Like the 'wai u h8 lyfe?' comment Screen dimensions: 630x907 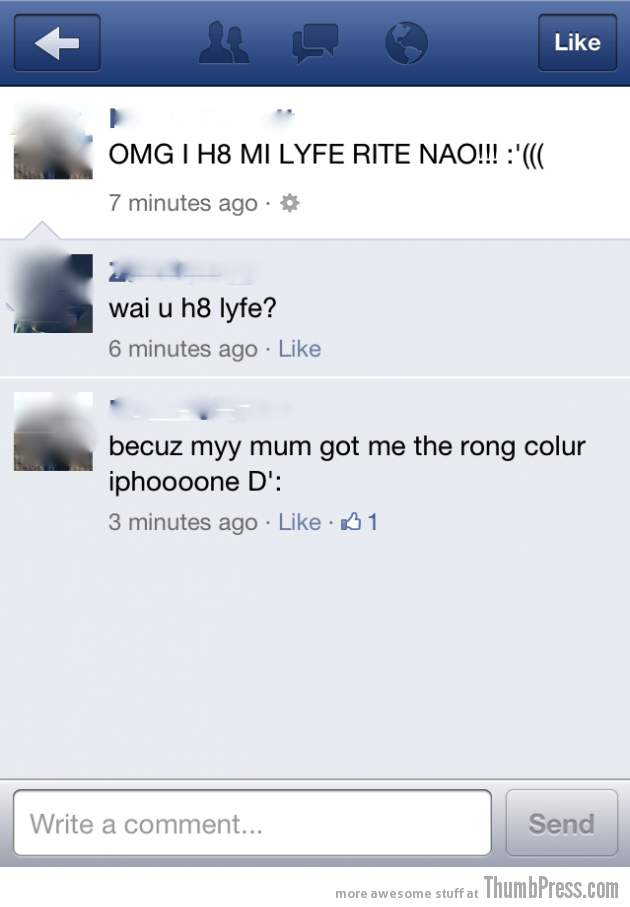pyautogui.click(x=300, y=349)
